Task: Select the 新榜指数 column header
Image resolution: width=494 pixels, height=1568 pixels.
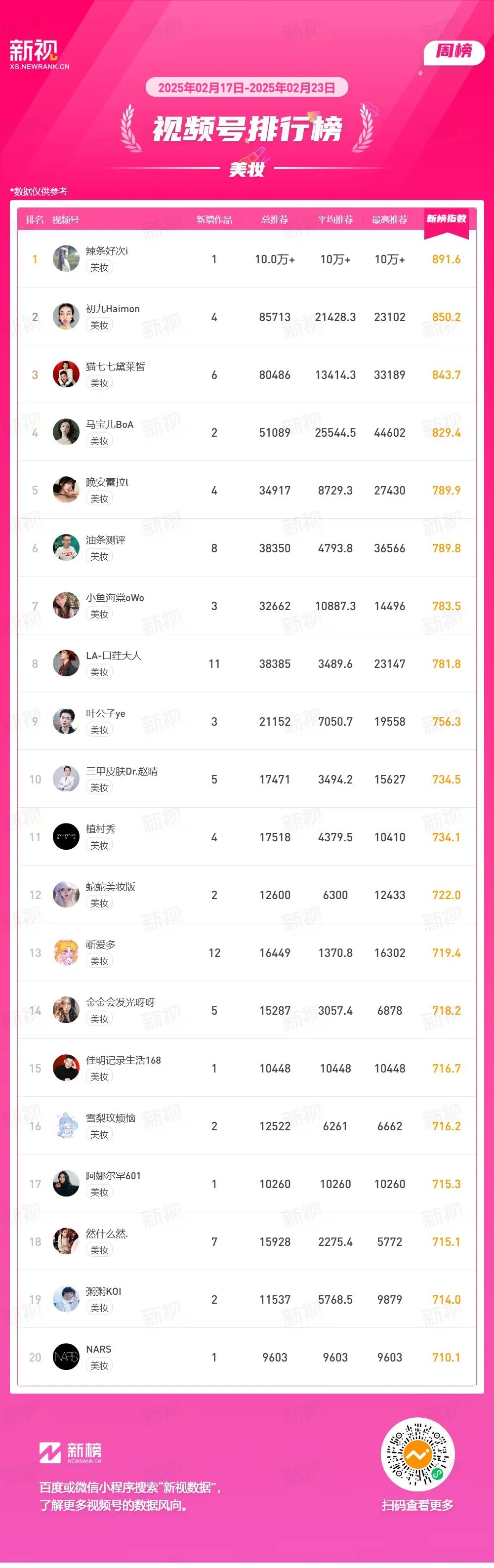Action: (446, 219)
